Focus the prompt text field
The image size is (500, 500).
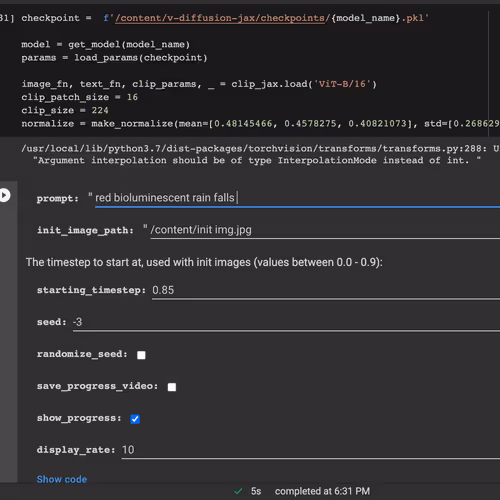coord(297,198)
